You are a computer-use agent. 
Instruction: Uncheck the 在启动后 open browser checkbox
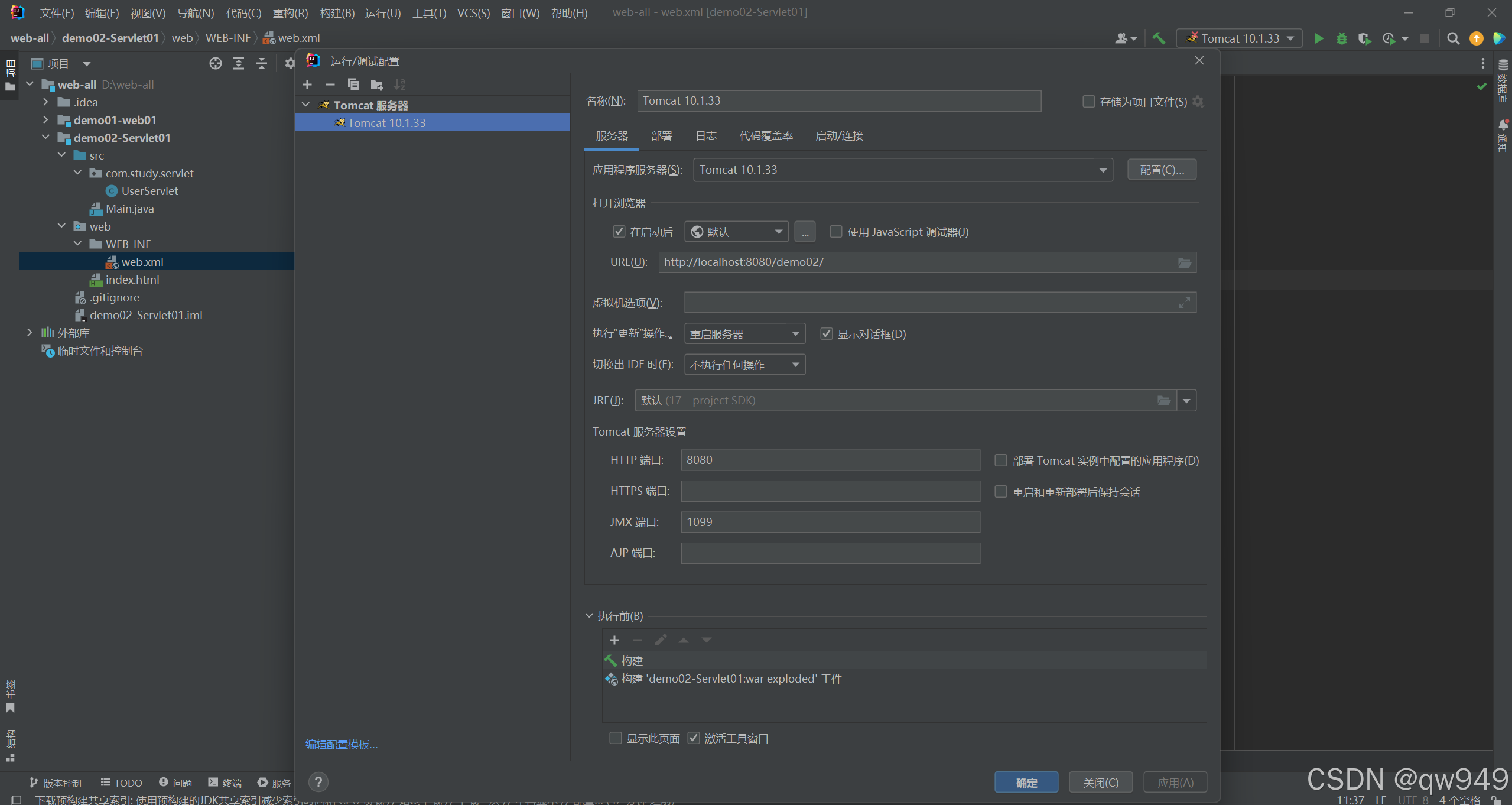coord(619,231)
